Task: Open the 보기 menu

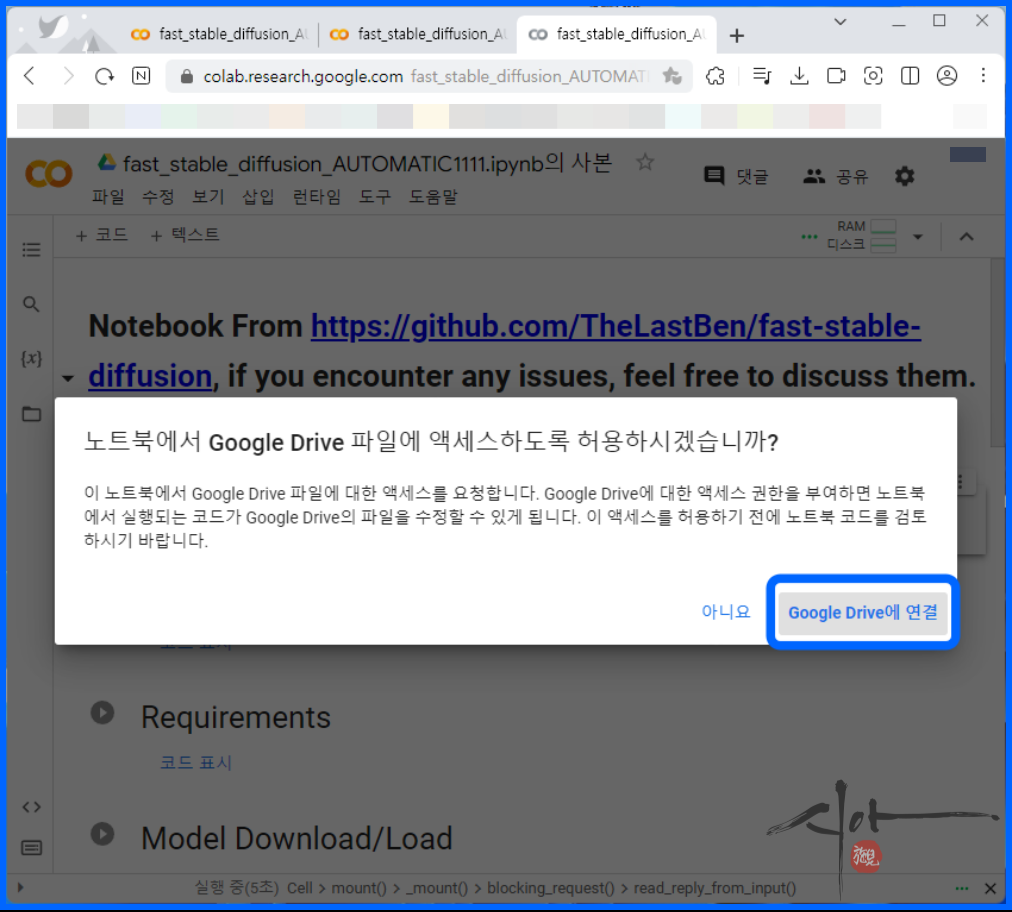Action: (208, 196)
